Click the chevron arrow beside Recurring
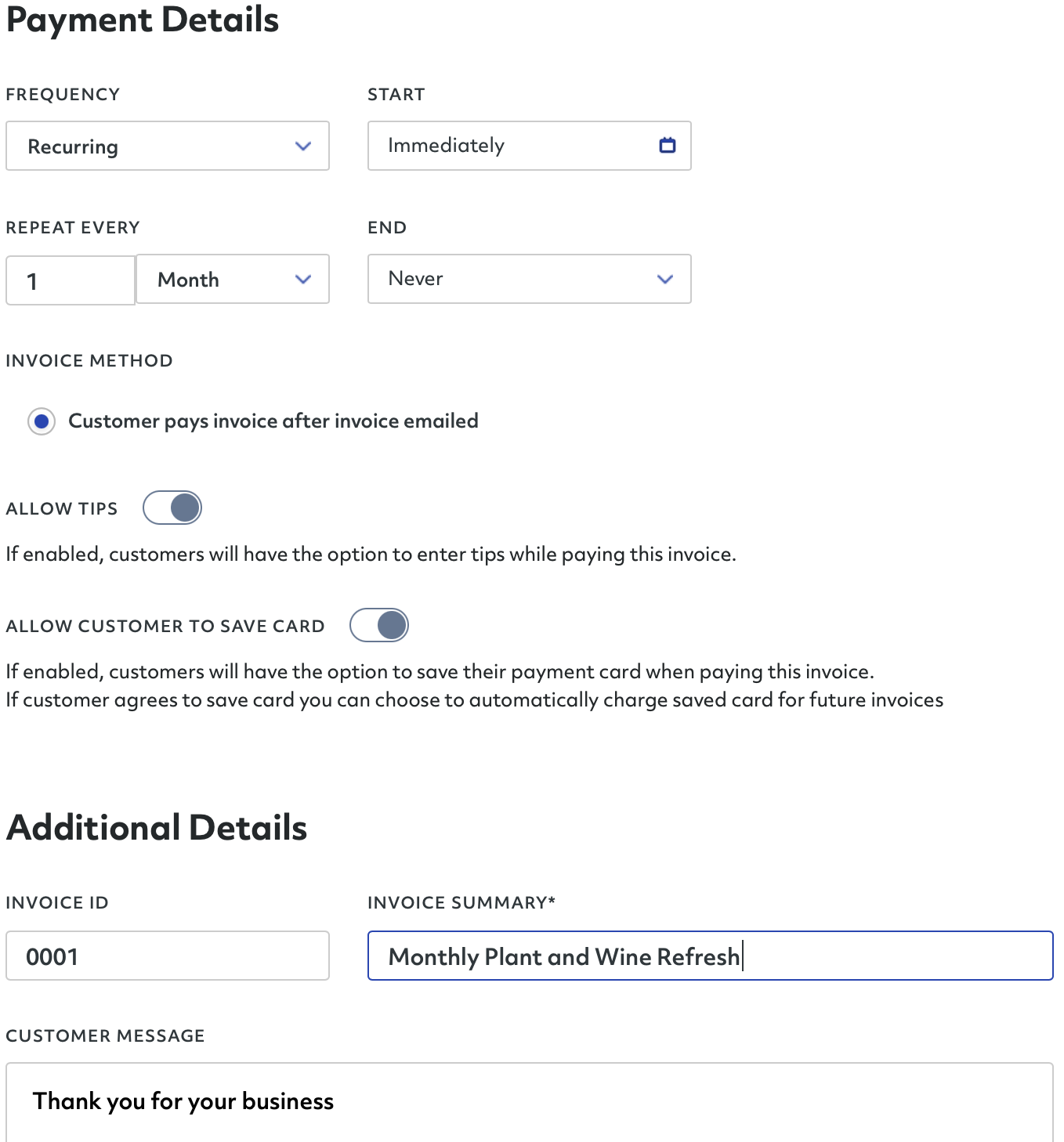The image size is (1064, 1142). 303,146
